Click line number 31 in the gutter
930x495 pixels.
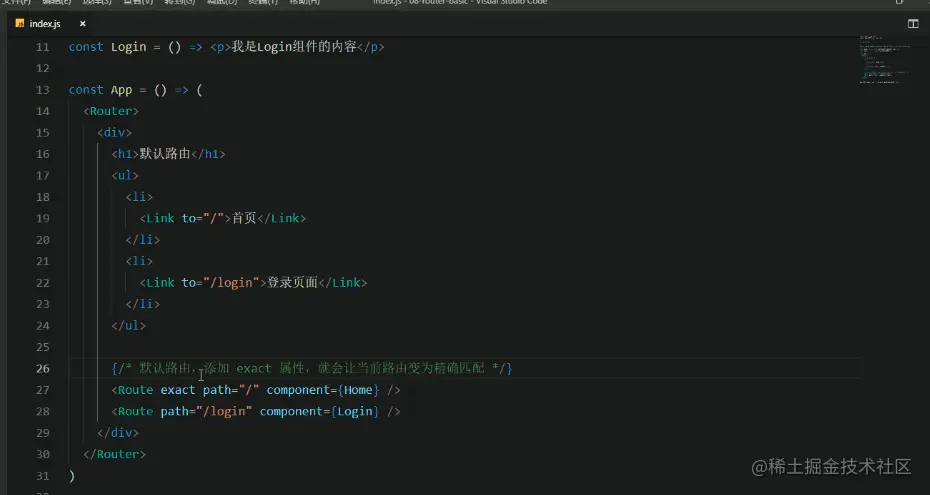43,475
